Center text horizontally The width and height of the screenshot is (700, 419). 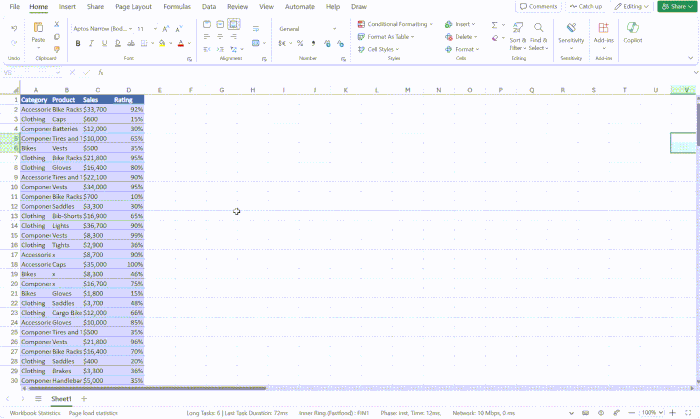coord(220,37)
